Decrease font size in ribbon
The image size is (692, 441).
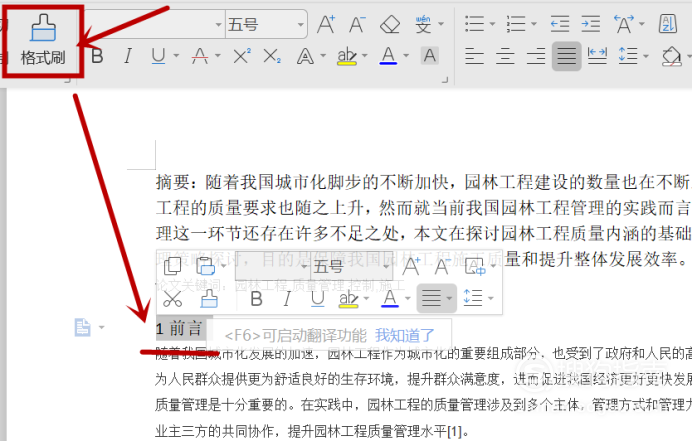click(357, 24)
